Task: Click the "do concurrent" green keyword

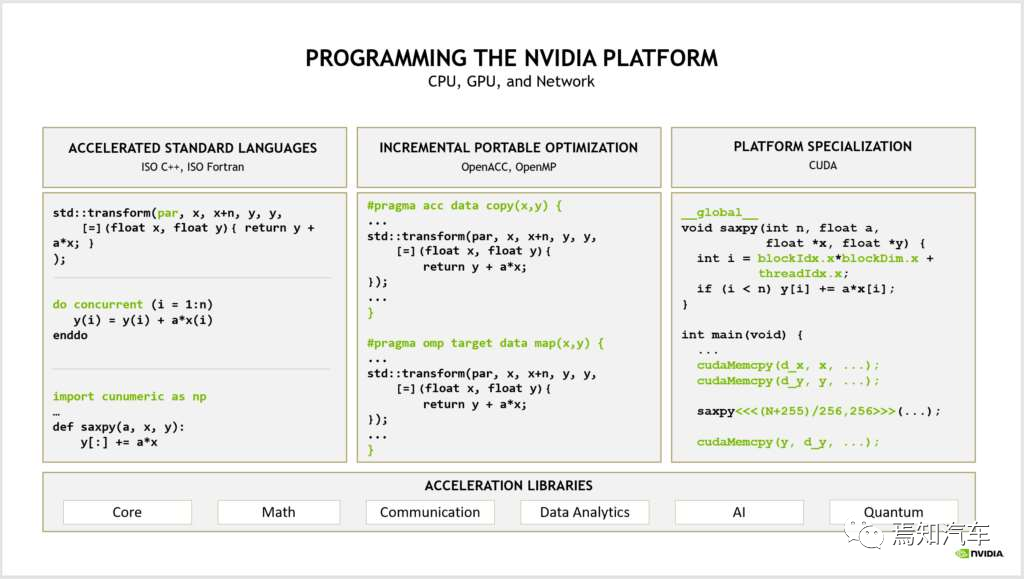Action: tap(98, 304)
